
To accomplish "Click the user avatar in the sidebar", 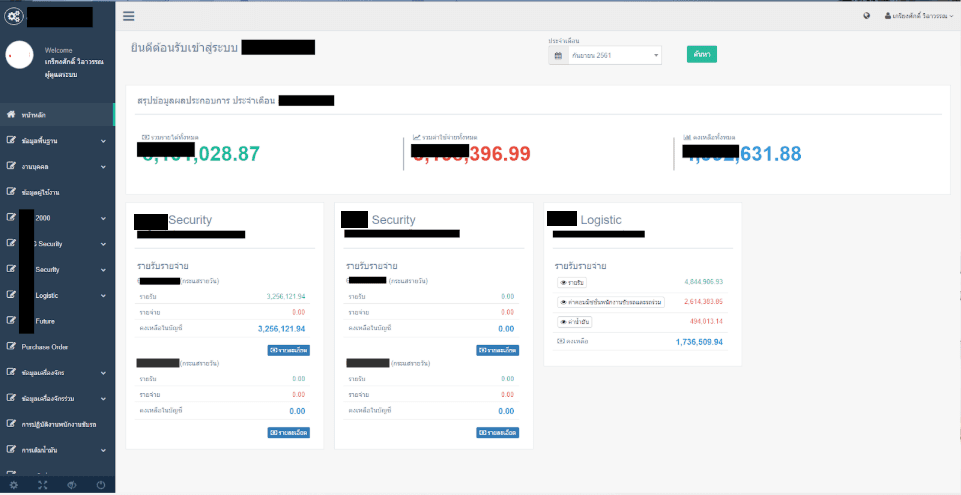I will click(x=20, y=57).
